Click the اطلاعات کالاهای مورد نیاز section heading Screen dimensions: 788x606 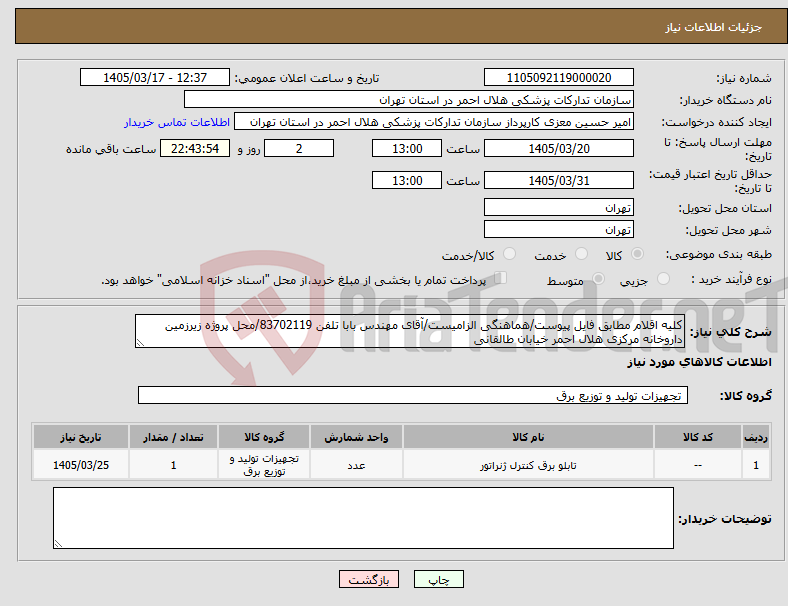[699, 362]
